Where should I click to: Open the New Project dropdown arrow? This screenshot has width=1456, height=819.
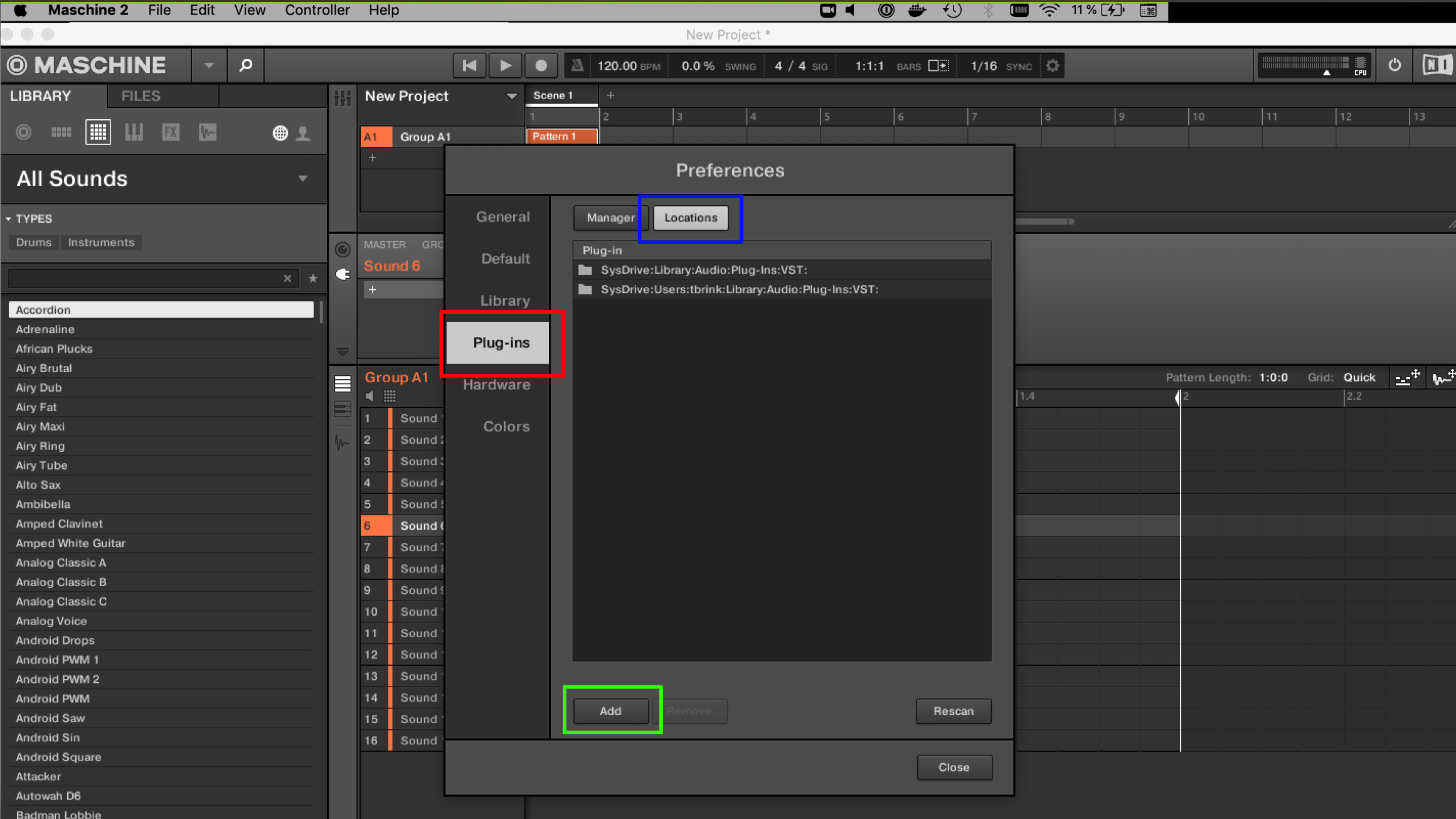[x=512, y=96]
